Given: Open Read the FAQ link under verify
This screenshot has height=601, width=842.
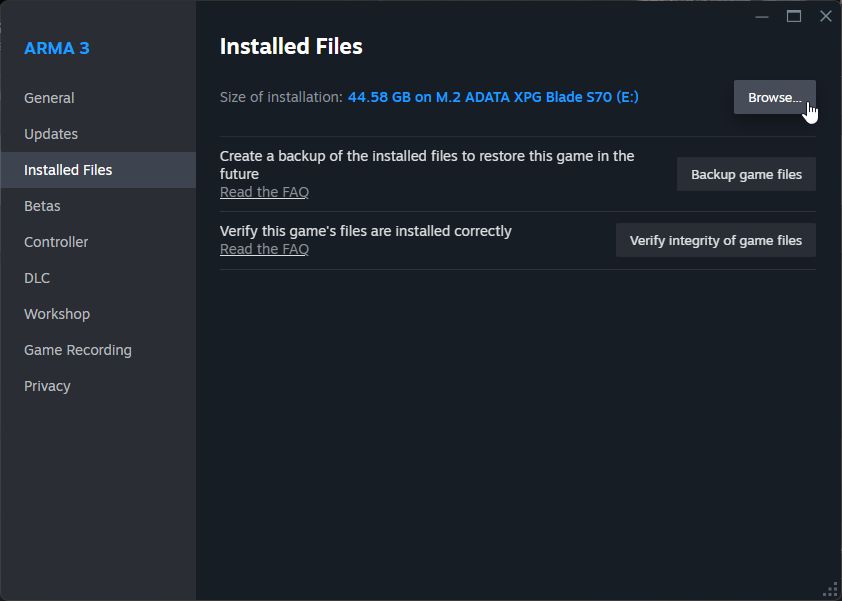Looking at the screenshot, I should (x=264, y=249).
